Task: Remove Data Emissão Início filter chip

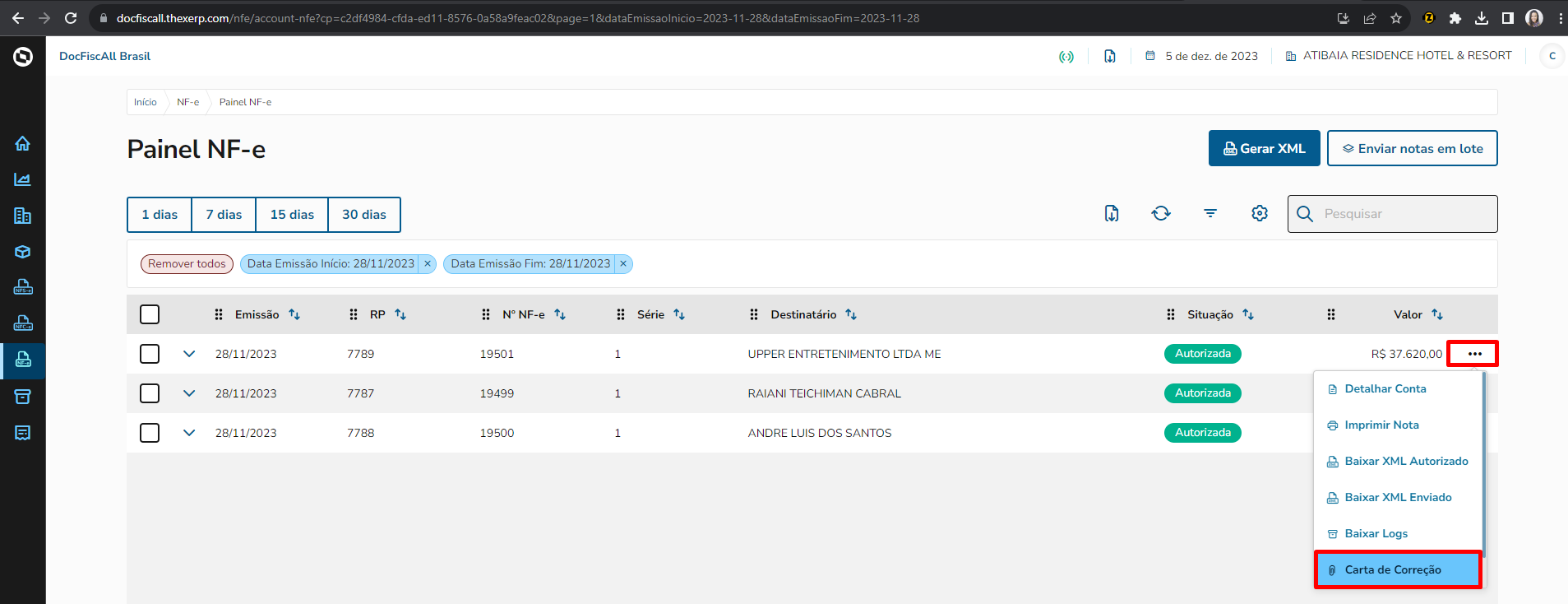Action: [428, 264]
